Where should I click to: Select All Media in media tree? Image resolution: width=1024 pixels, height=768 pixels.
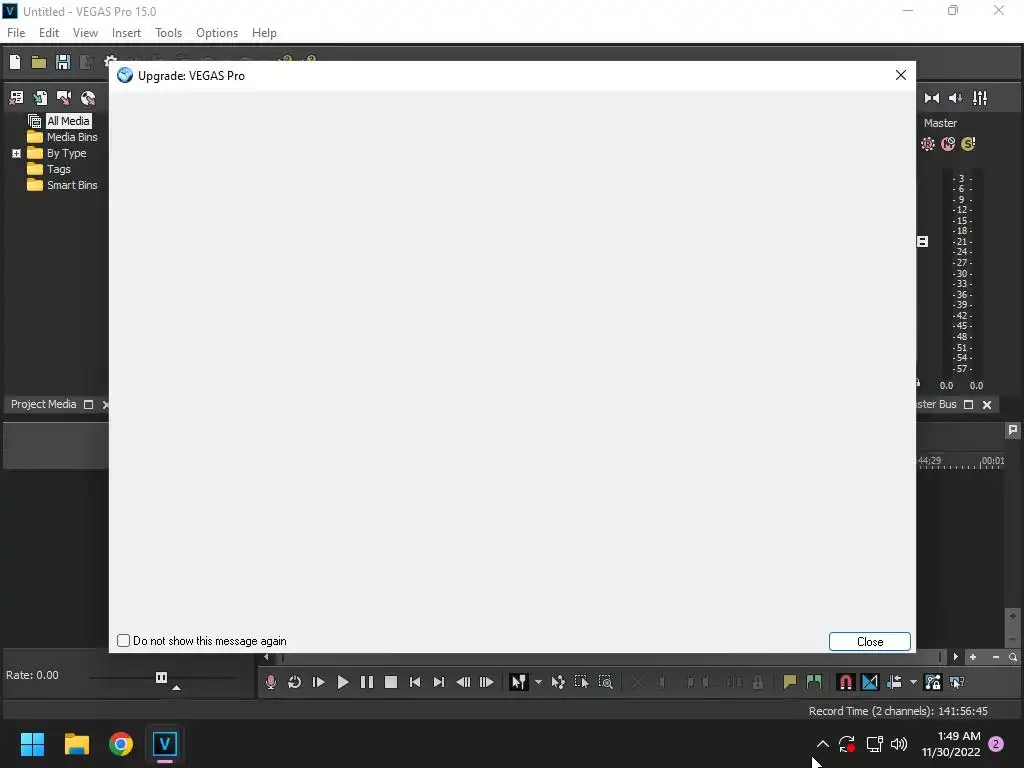click(68, 121)
